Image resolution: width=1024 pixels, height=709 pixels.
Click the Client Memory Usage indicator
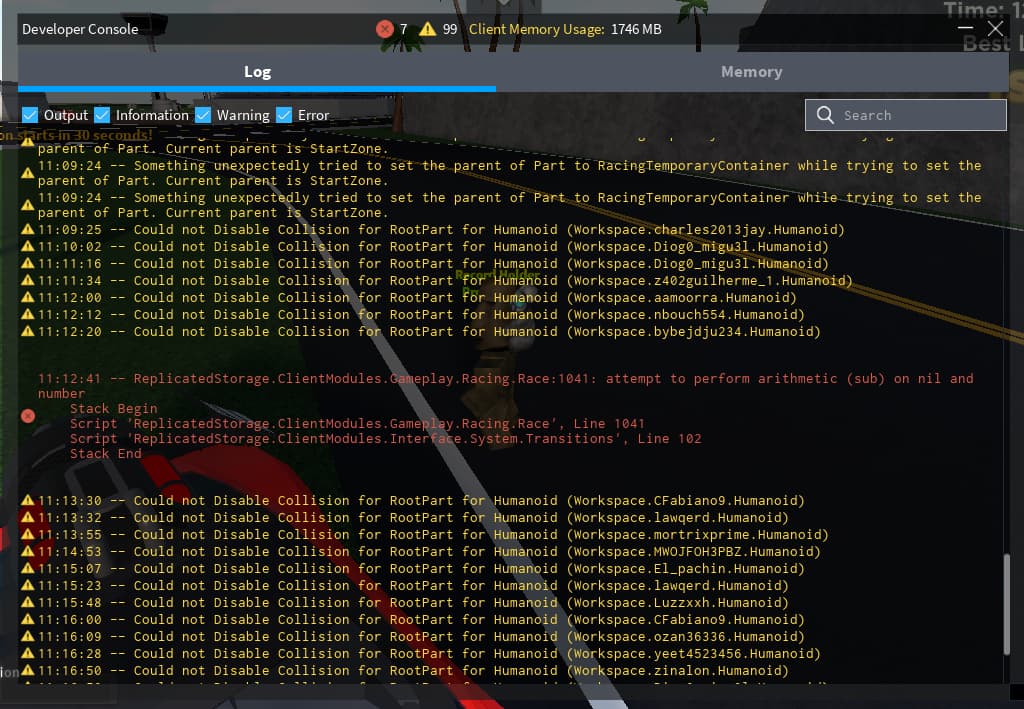coord(555,29)
